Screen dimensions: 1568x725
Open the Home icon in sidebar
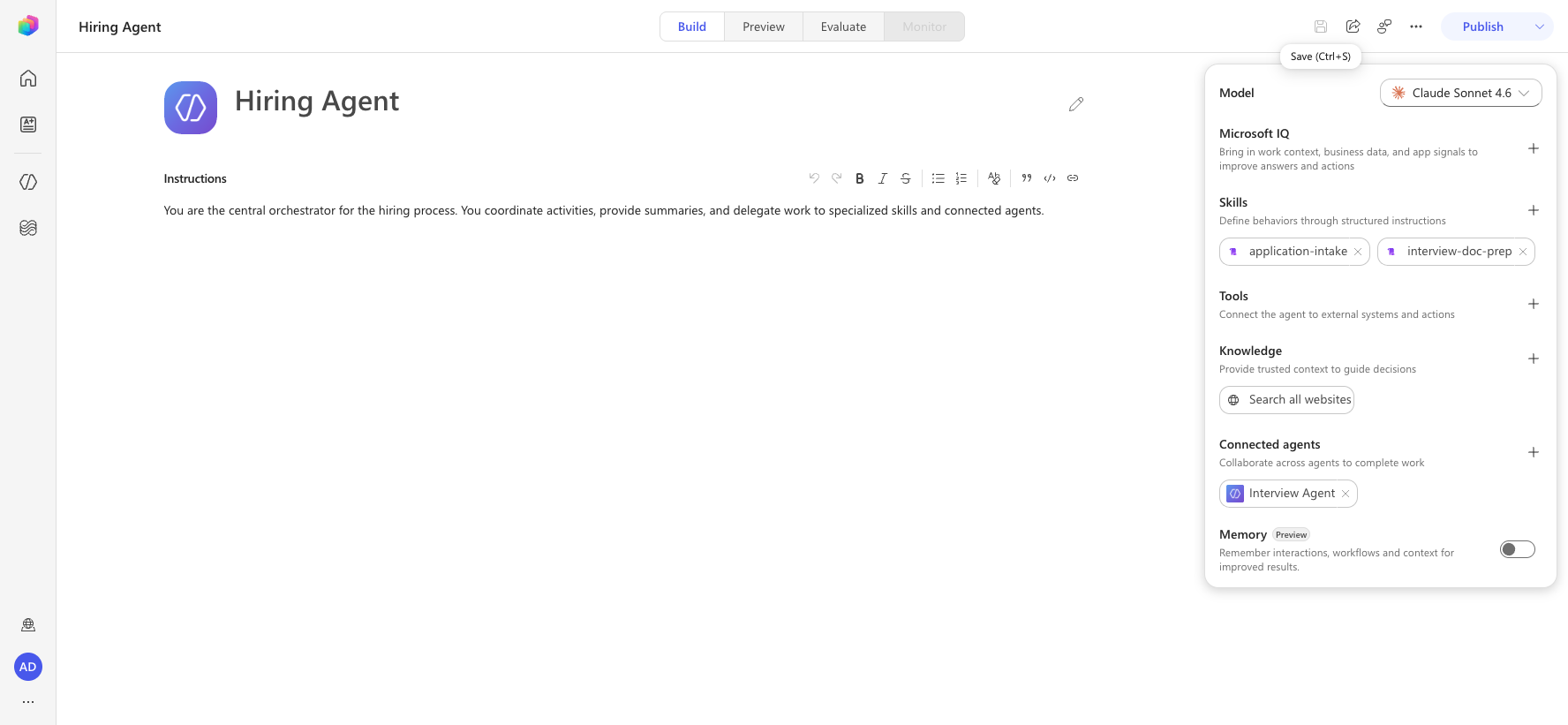click(28, 79)
